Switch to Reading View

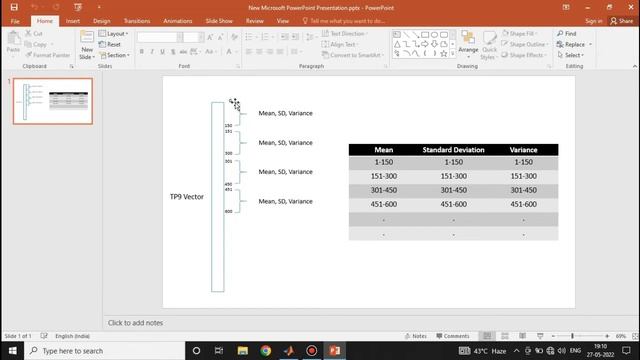[x=522, y=336]
